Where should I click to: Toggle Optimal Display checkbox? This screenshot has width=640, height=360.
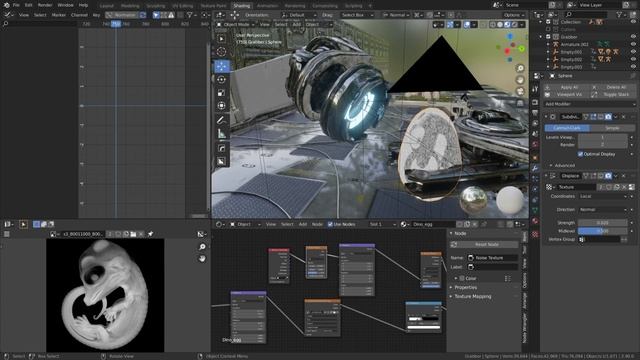tap(580, 154)
